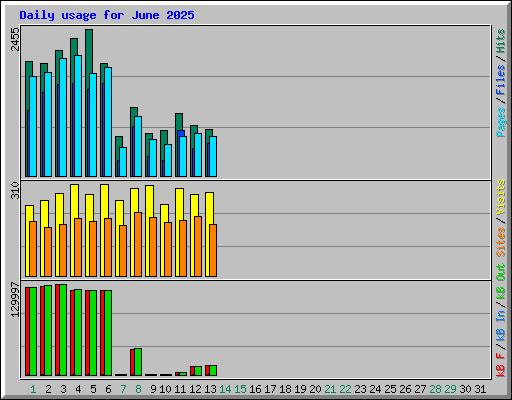The width and height of the screenshot is (512, 400).
Task: Select day 11 on the axis
Action: (x=180, y=389)
